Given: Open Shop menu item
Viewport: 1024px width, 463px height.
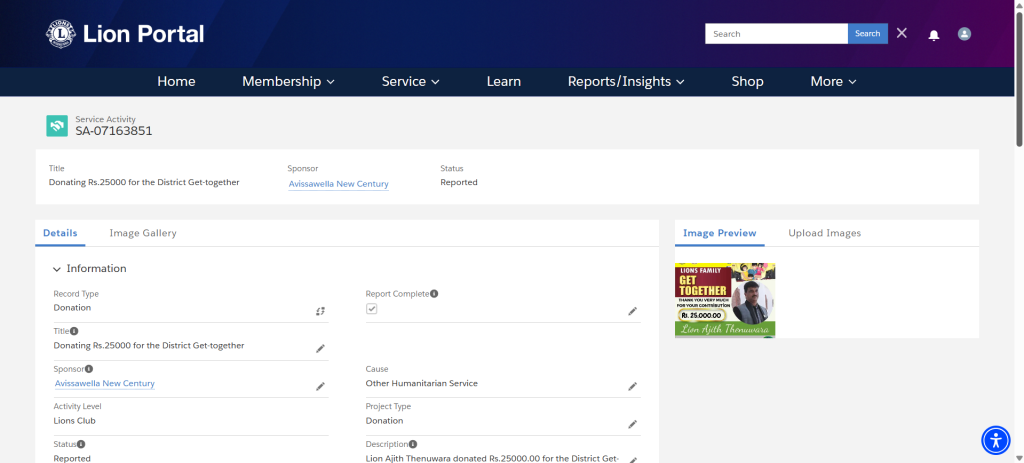Looking at the screenshot, I should point(747,82).
